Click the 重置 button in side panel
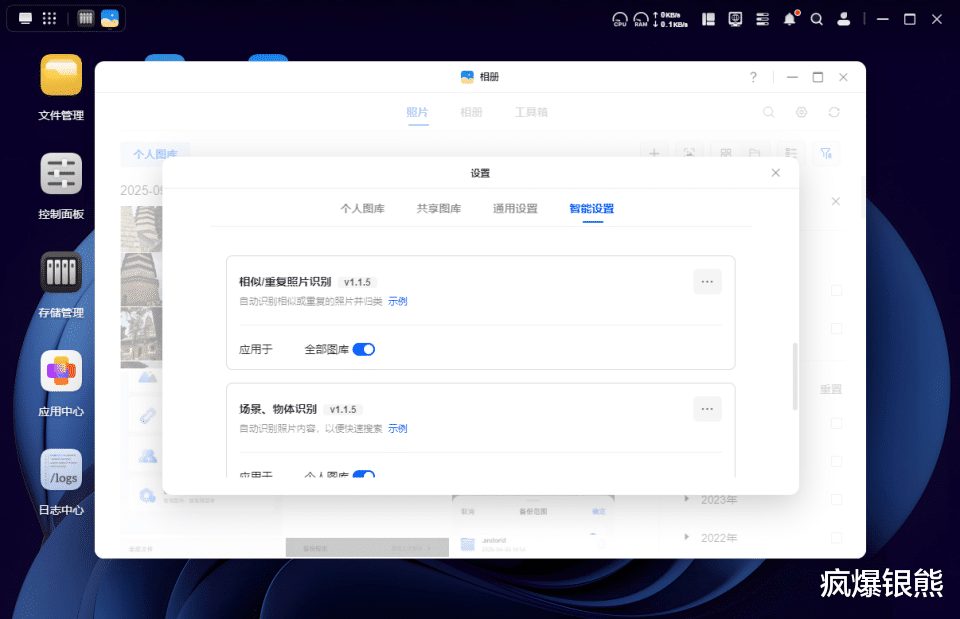This screenshot has height=619, width=960. pos(831,389)
